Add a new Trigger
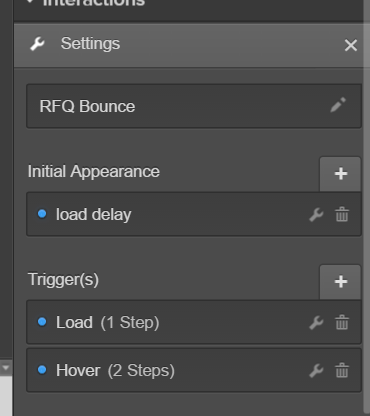This screenshot has width=370, height=416. [340, 282]
